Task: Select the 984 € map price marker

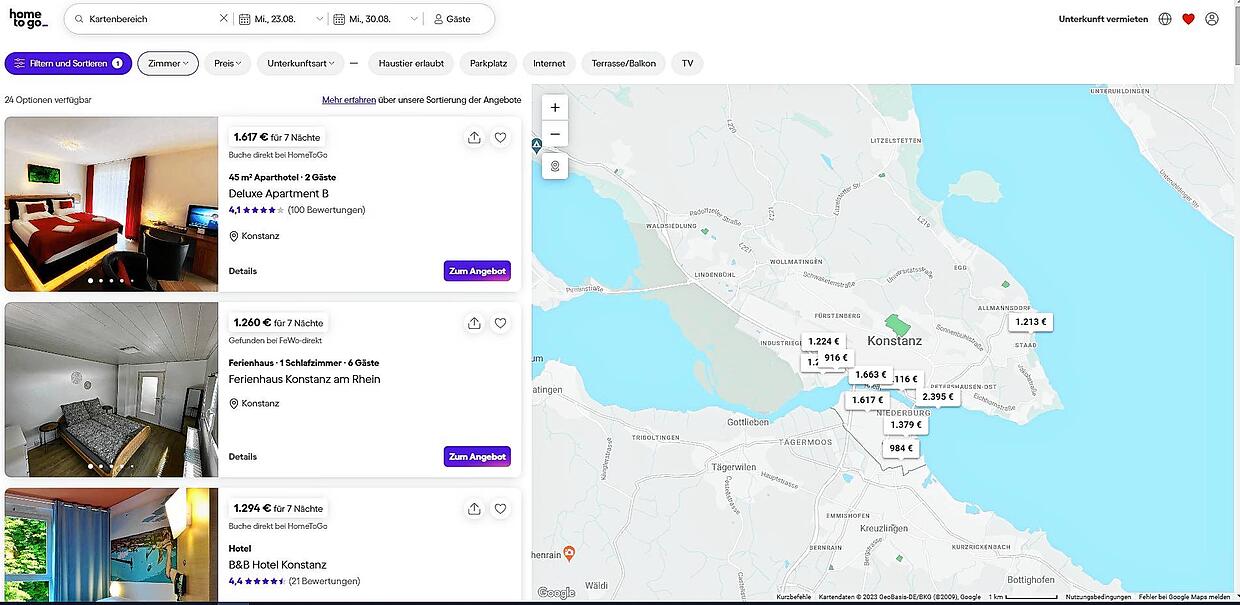Action: 901,448
